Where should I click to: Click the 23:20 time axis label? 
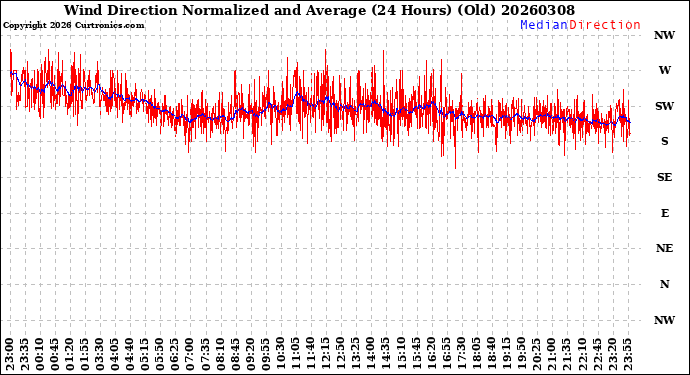tap(612, 355)
